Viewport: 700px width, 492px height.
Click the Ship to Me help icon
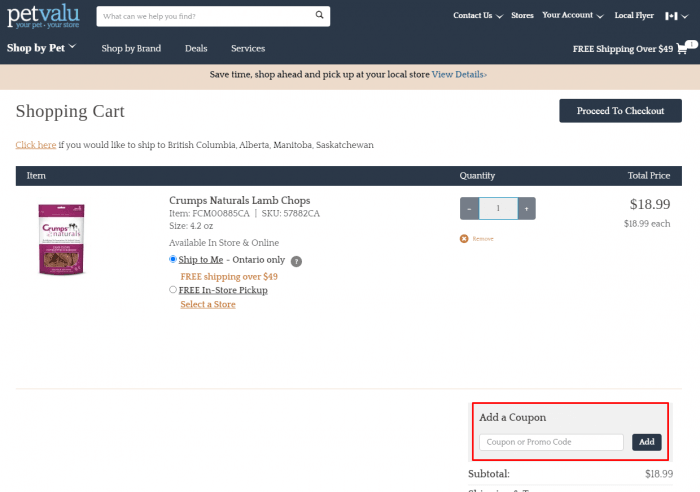[x=296, y=261]
